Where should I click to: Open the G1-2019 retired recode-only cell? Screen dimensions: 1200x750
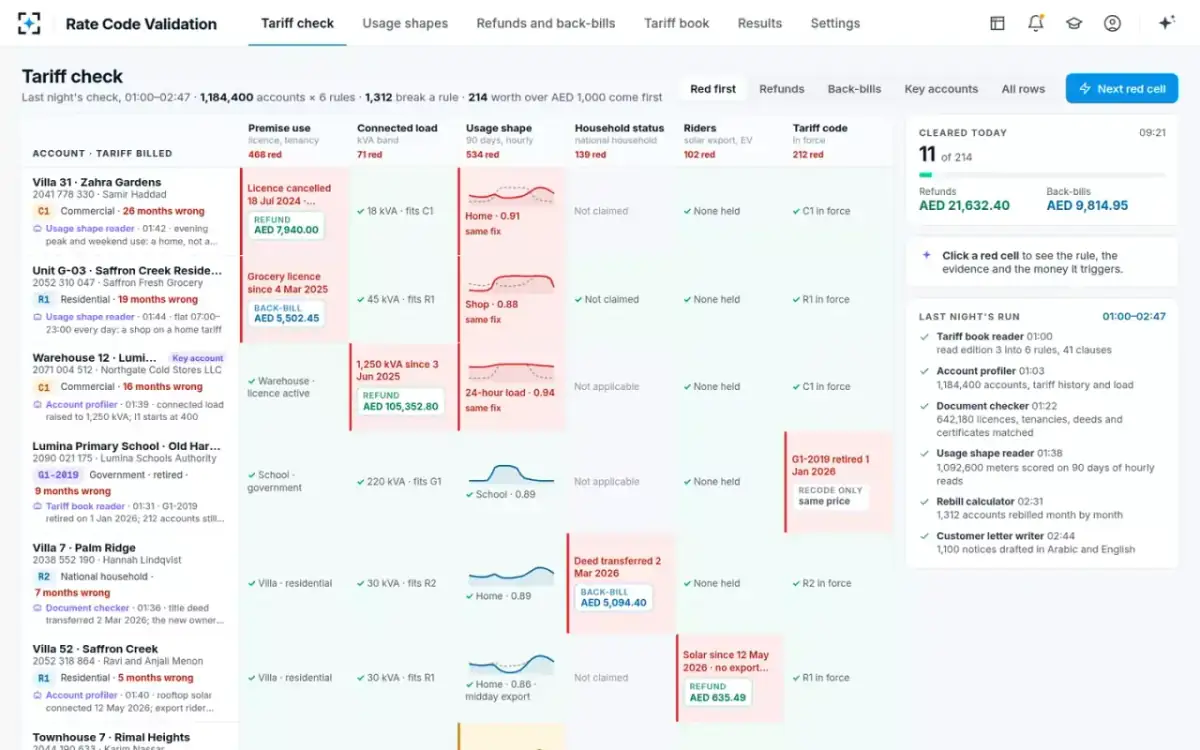[x=838, y=482]
